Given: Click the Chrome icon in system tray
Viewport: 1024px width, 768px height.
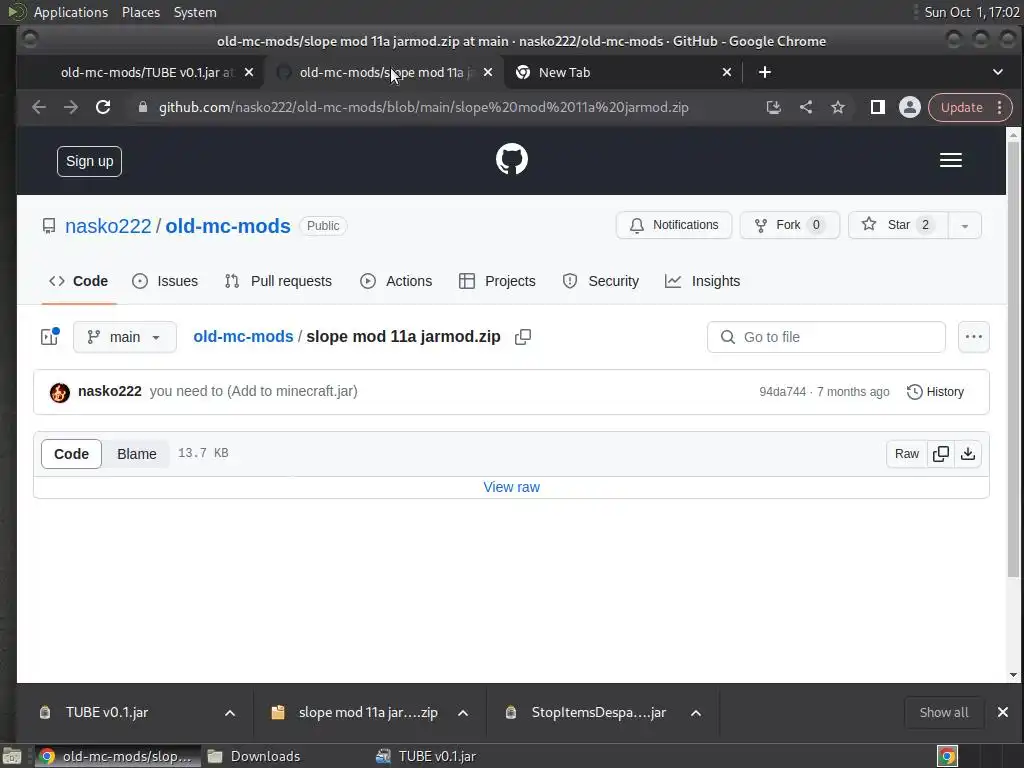Looking at the screenshot, I should tap(948, 756).
